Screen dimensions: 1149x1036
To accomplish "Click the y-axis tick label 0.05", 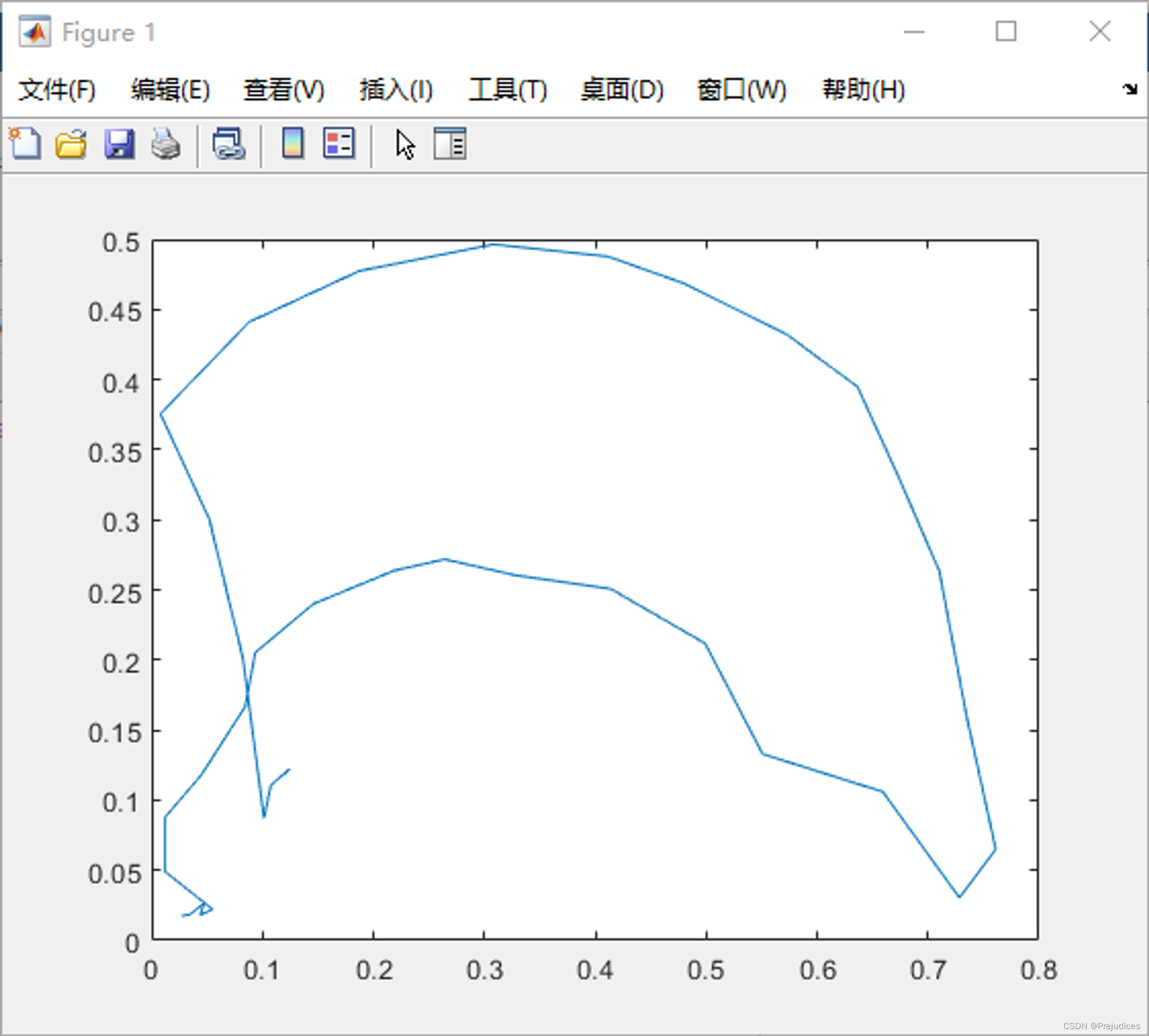I will coord(115,873).
